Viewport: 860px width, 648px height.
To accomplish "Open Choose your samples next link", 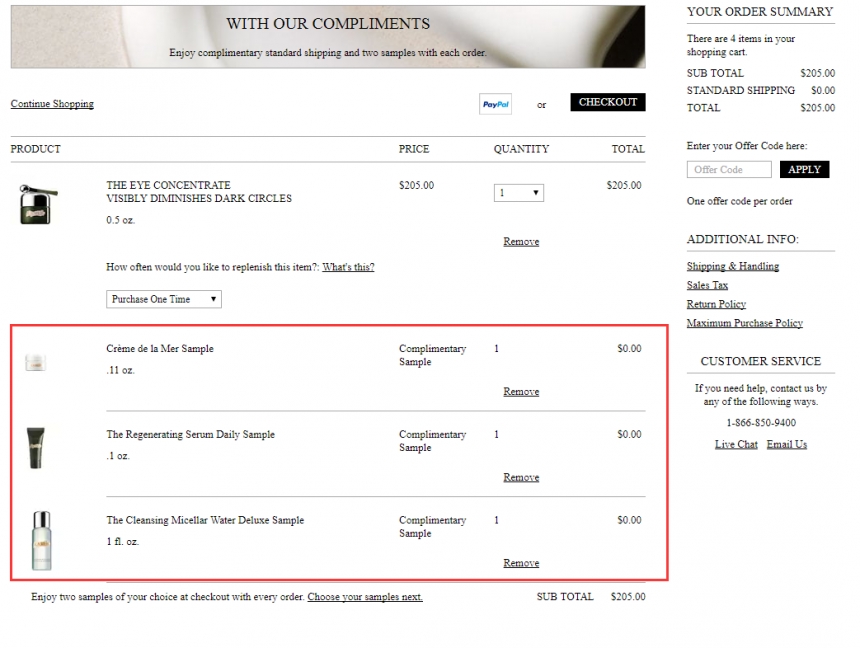I will 365,597.
